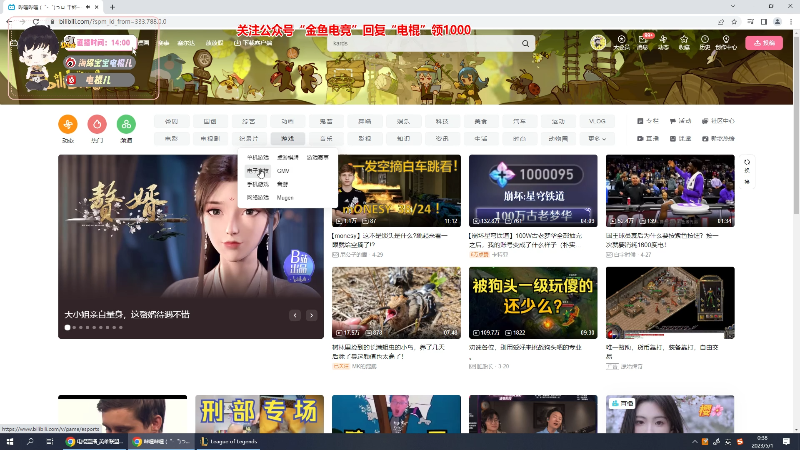Screen dimensions: 800x450
Task: Open the isometric game video thumbnail
Action: (670, 302)
